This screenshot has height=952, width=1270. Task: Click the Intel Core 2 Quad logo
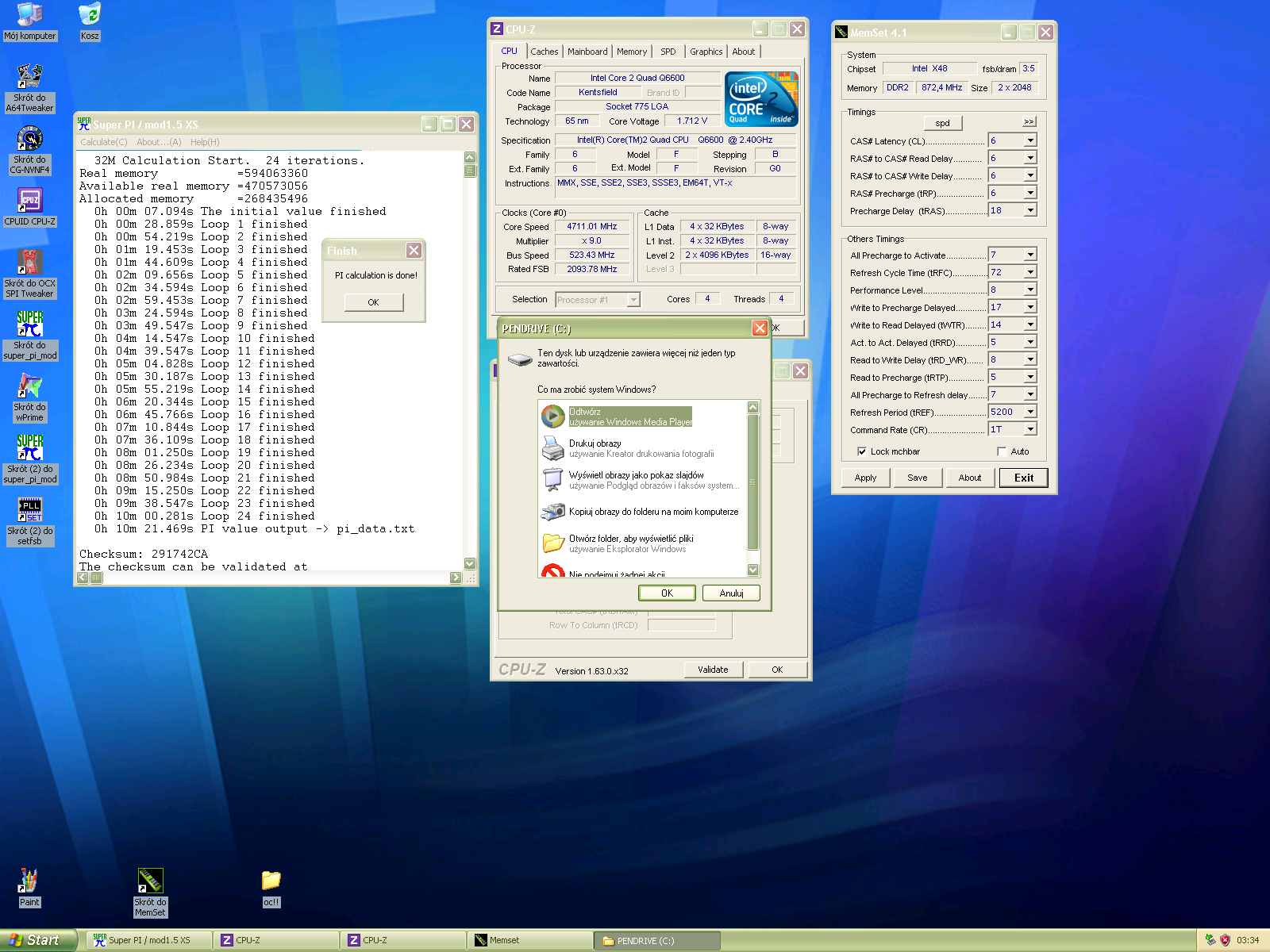pos(761,98)
